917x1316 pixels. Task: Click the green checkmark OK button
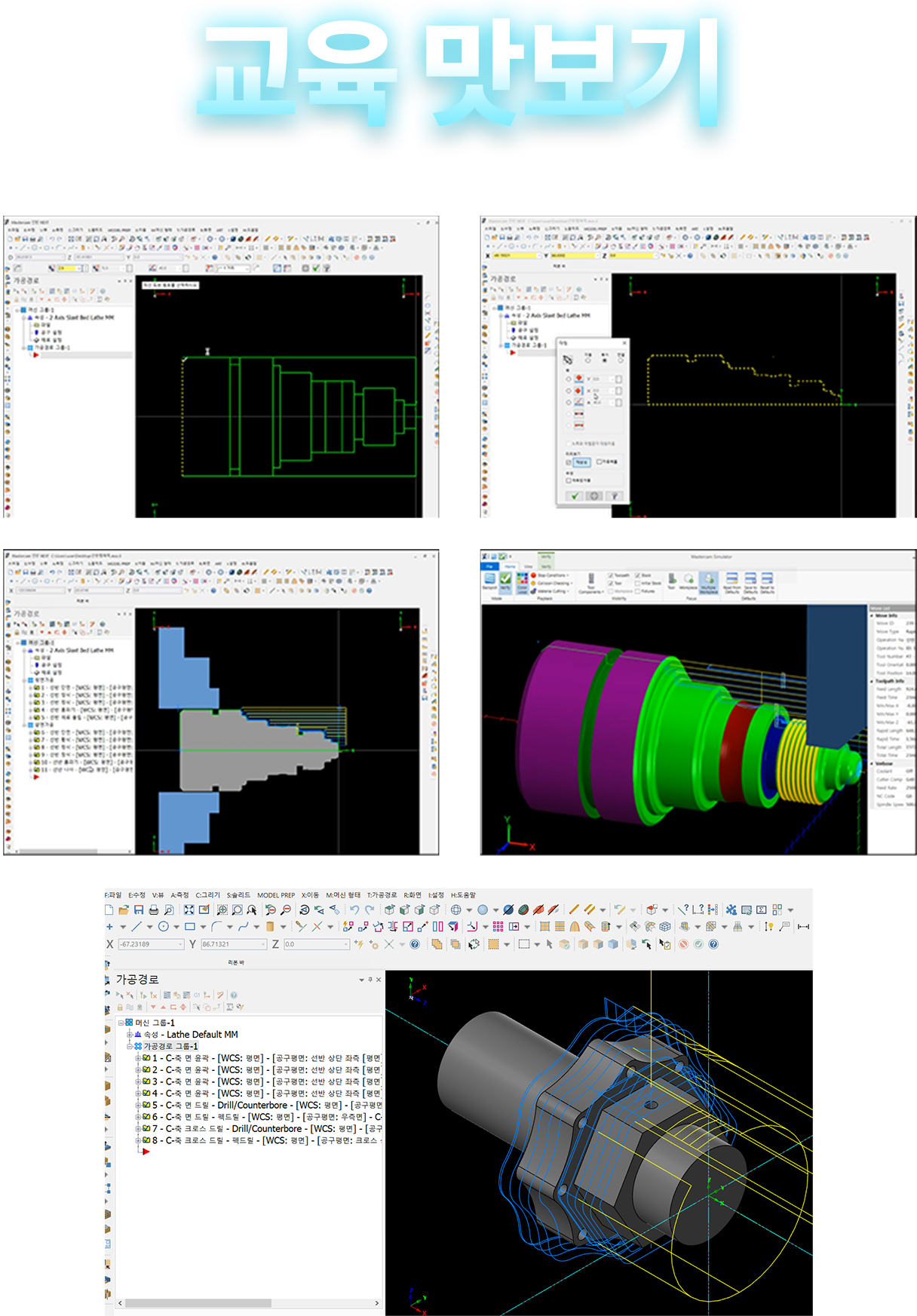(575, 495)
